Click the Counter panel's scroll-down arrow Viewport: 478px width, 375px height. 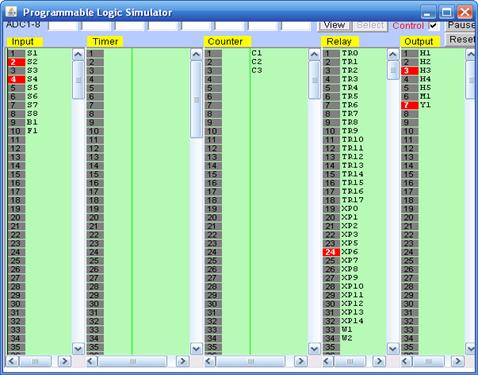[314, 349]
